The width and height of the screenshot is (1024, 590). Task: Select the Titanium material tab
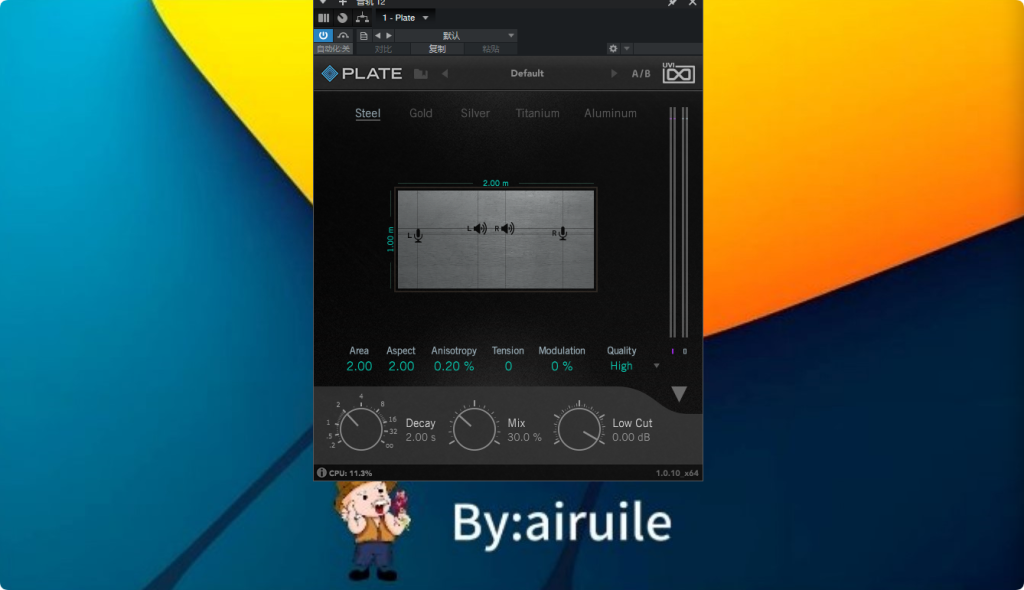[537, 113]
